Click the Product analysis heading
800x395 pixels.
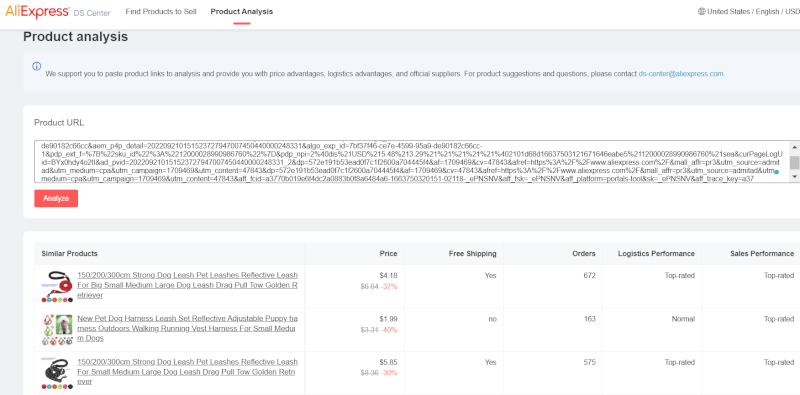(x=76, y=37)
